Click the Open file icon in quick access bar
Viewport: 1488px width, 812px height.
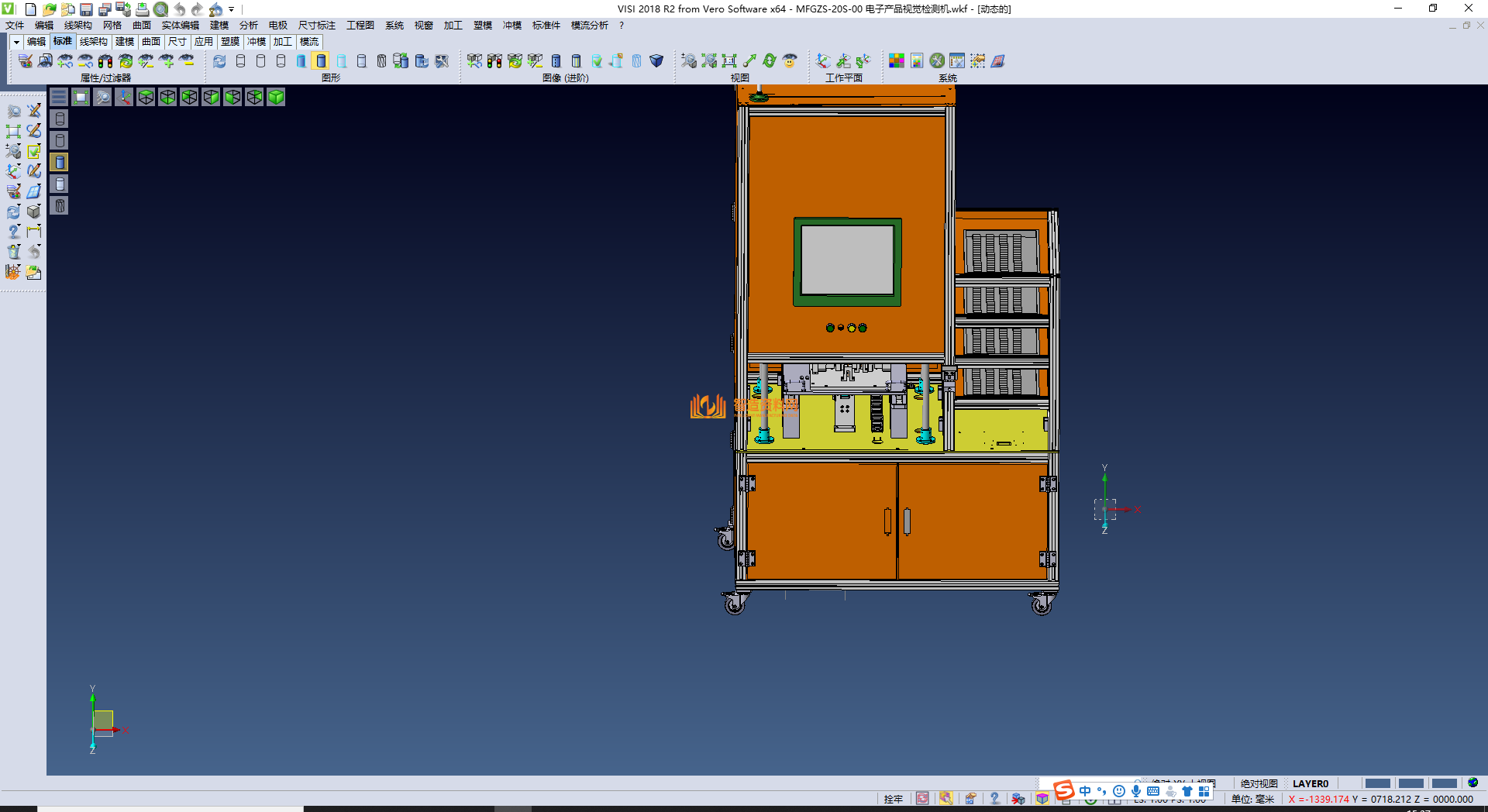tap(49, 9)
